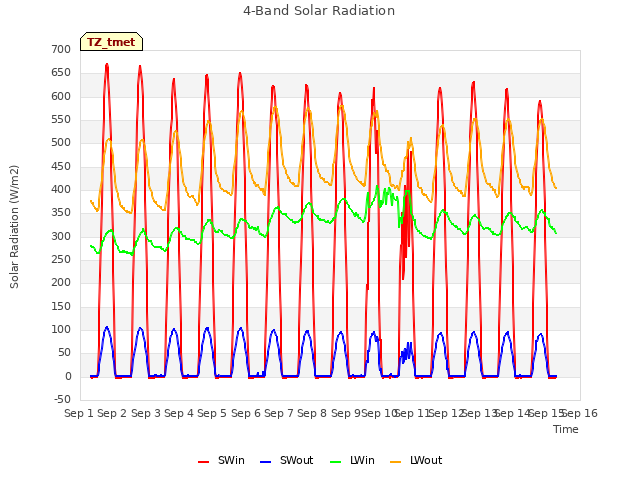Click the SWout legend entry
This screenshot has height=480, width=640.
click(x=287, y=460)
